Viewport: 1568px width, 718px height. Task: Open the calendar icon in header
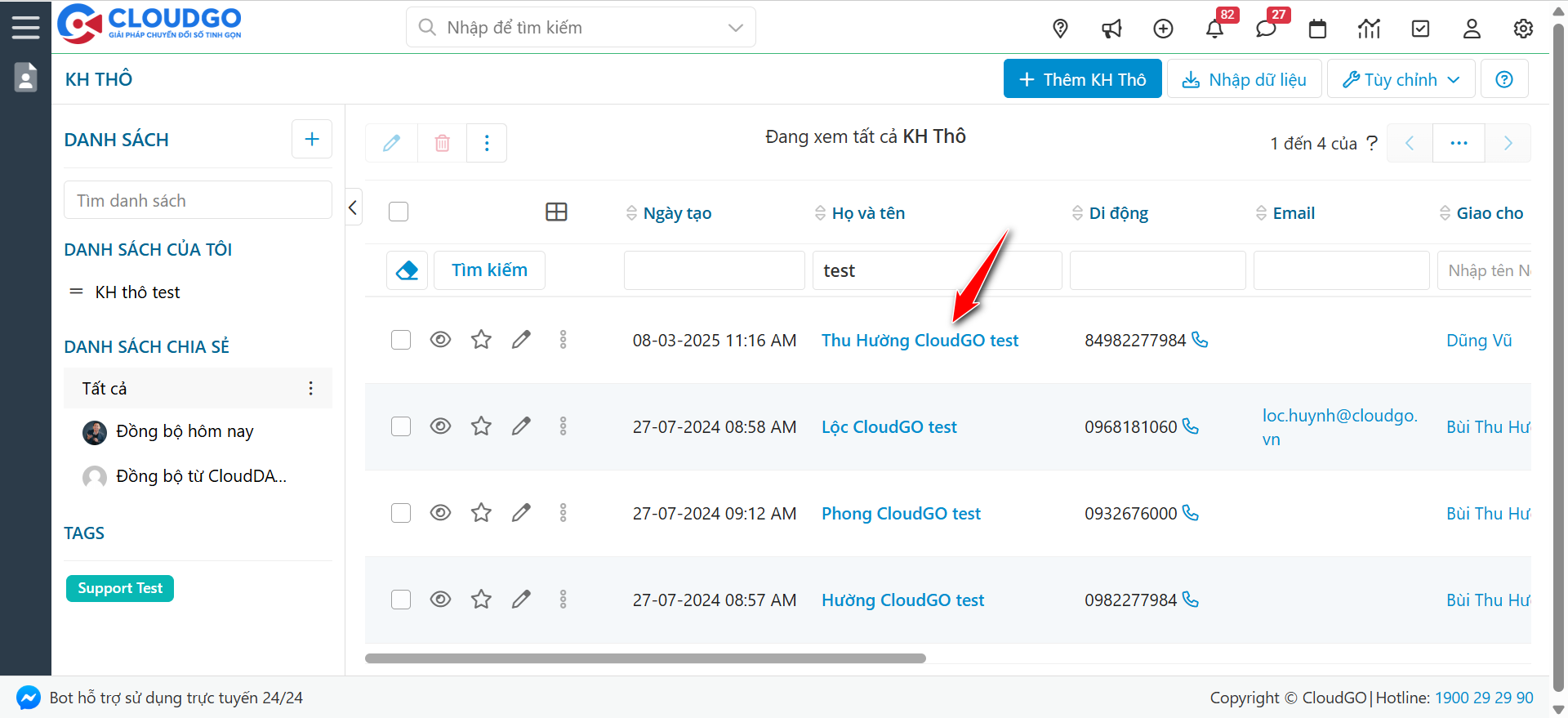(x=1317, y=29)
